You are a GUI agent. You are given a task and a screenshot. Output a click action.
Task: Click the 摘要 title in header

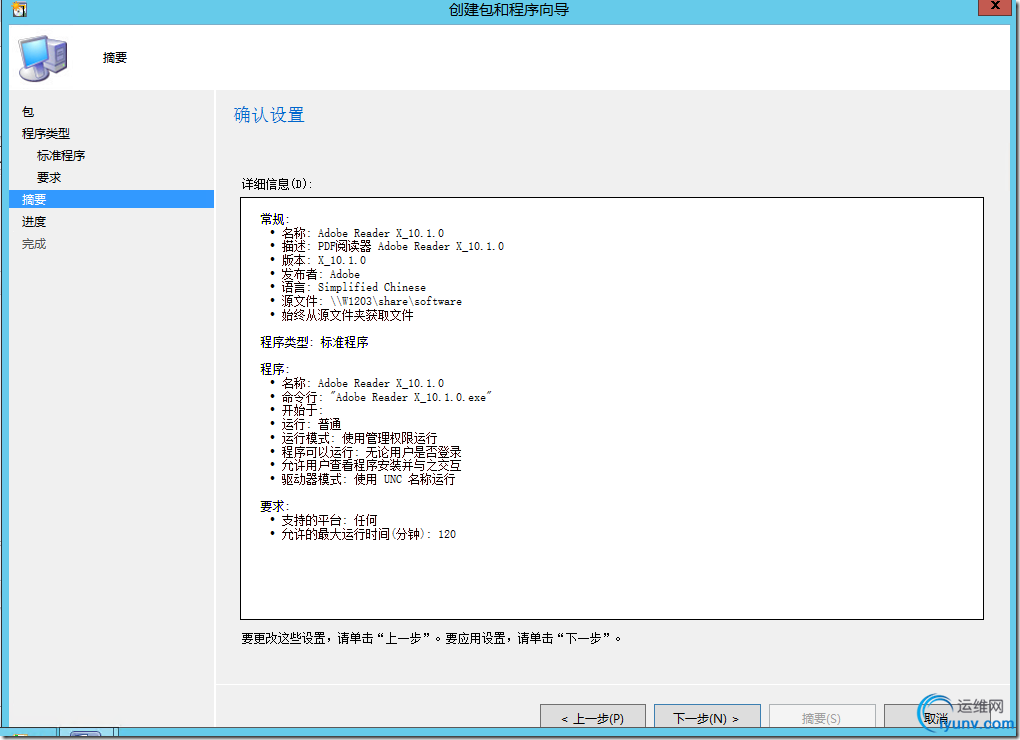pyautogui.click(x=114, y=58)
